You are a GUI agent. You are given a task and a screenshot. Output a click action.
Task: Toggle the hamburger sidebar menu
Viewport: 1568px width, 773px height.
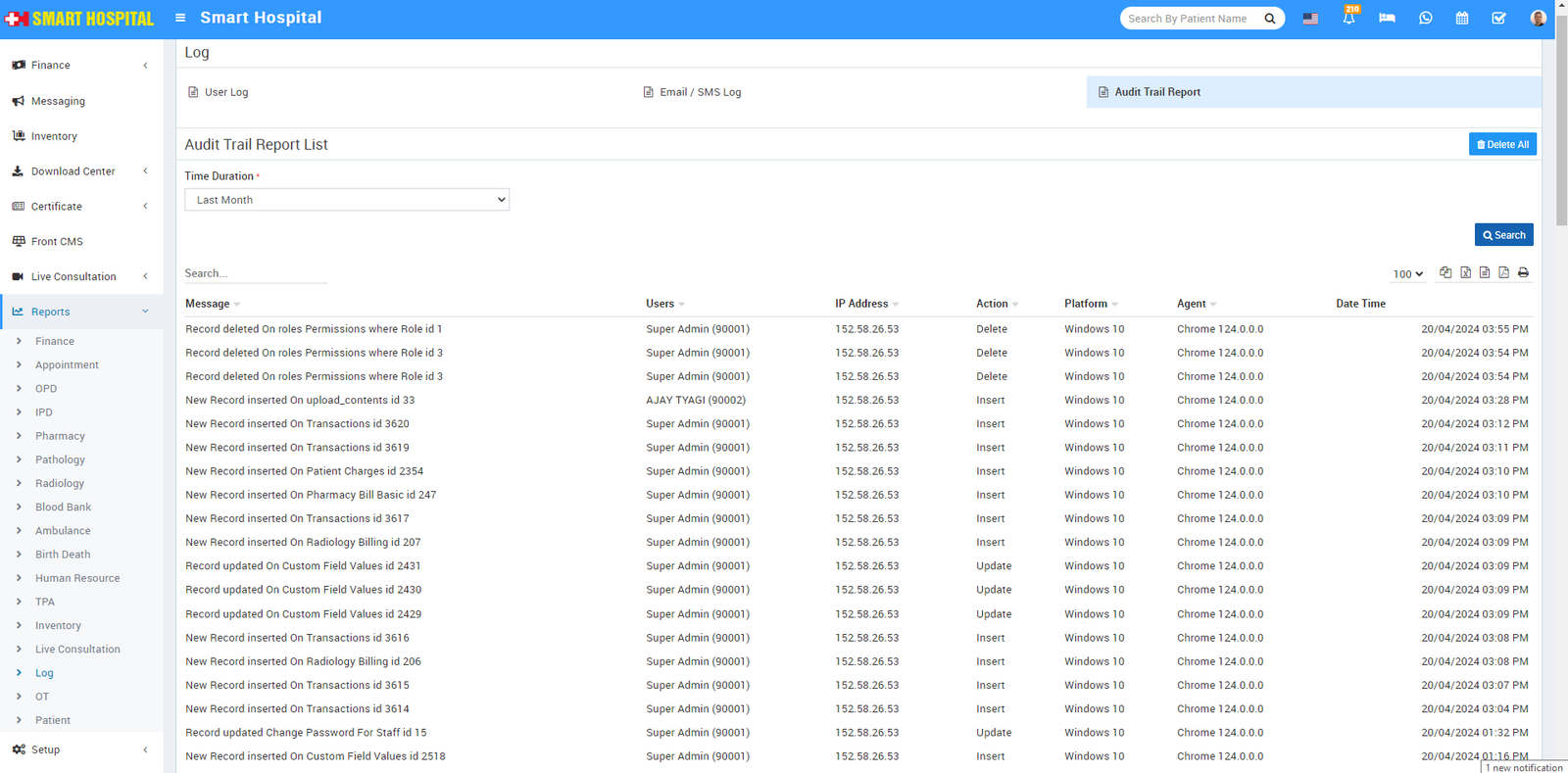point(180,18)
